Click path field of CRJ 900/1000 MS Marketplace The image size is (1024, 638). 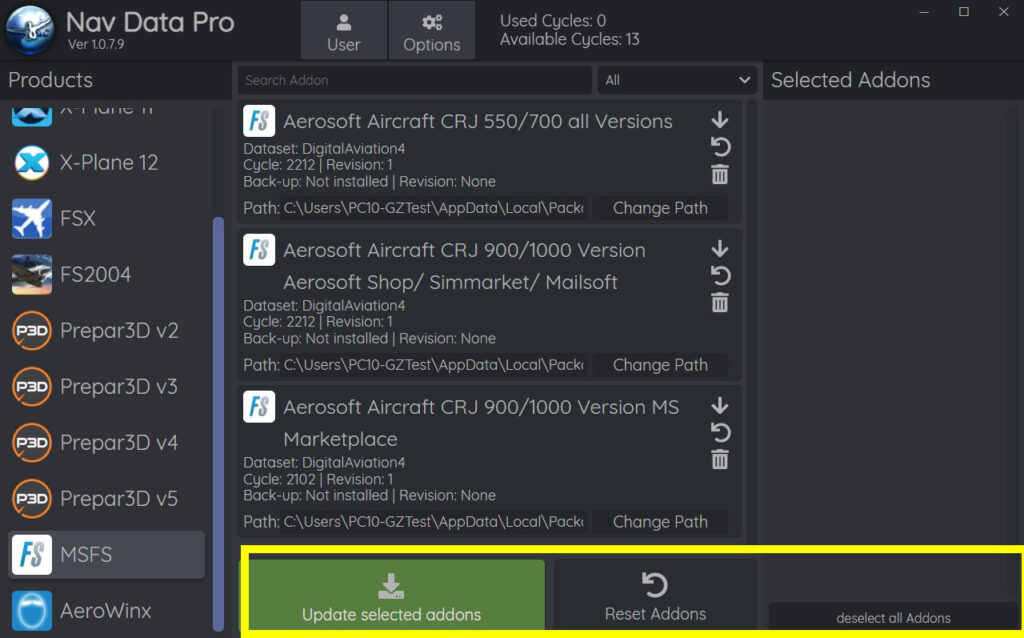(433, 521)
